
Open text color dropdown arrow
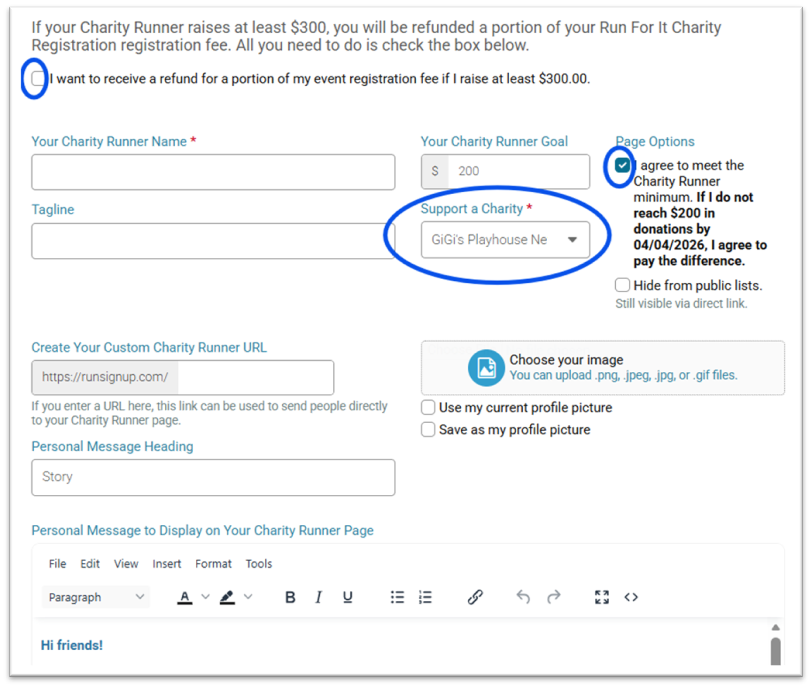(x=206, y=597)
